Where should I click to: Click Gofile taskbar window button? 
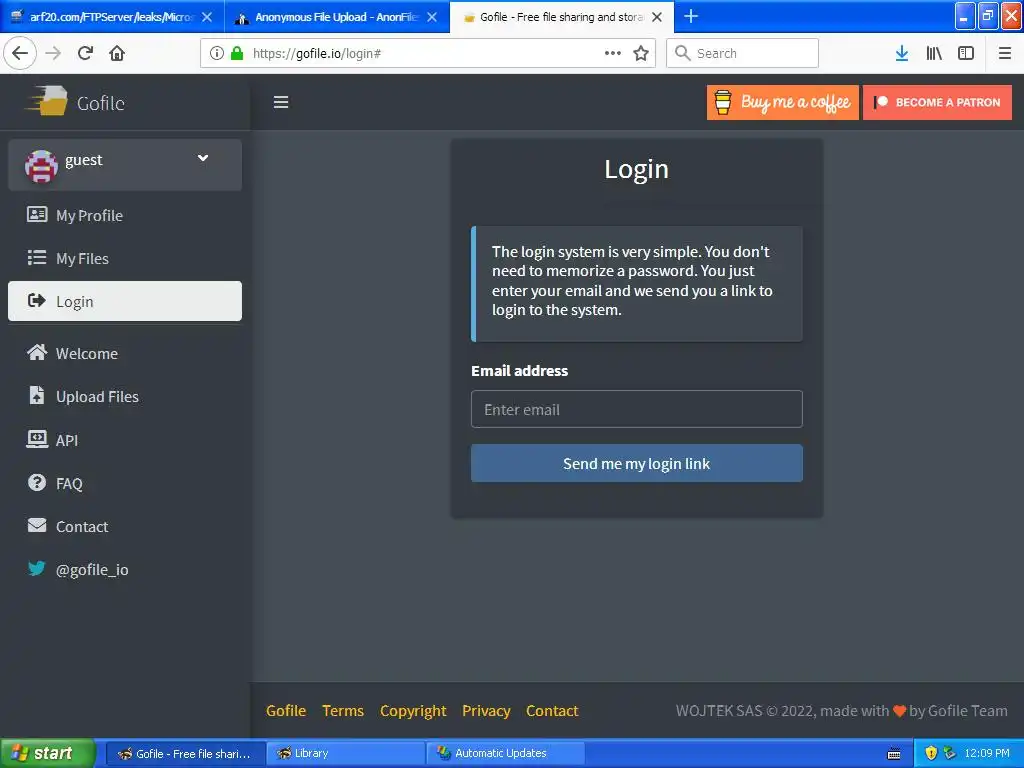point(185,753)
